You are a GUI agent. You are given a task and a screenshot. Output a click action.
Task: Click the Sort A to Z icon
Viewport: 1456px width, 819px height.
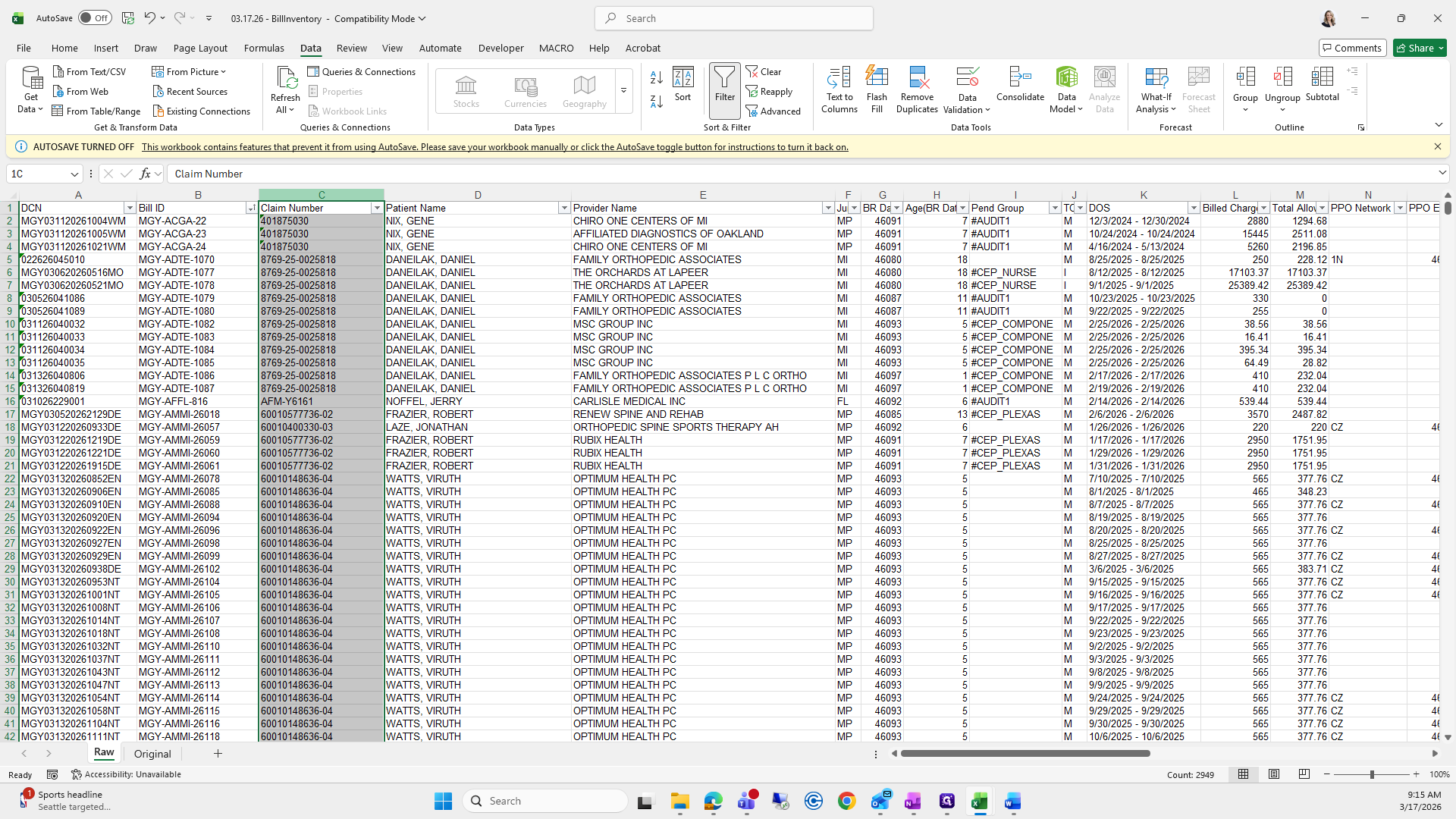tap(657, 77)
